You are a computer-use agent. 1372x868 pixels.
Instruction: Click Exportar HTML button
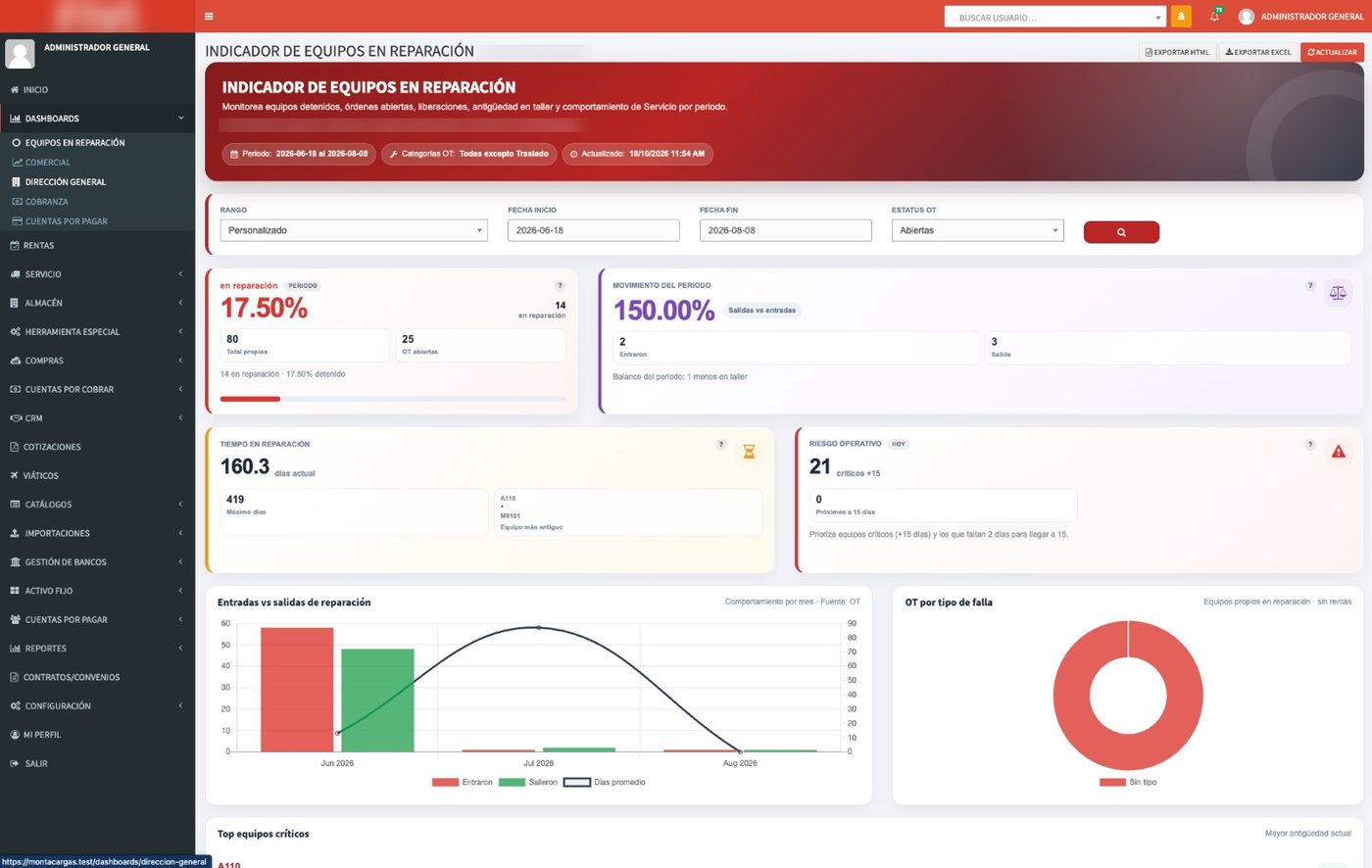[1177, 52]
